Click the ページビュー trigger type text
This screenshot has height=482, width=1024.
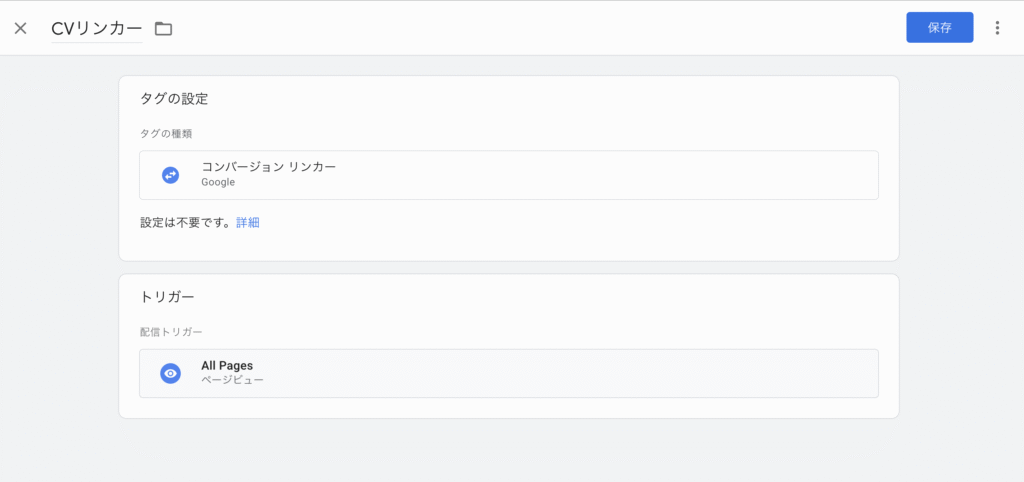point(232,381)
